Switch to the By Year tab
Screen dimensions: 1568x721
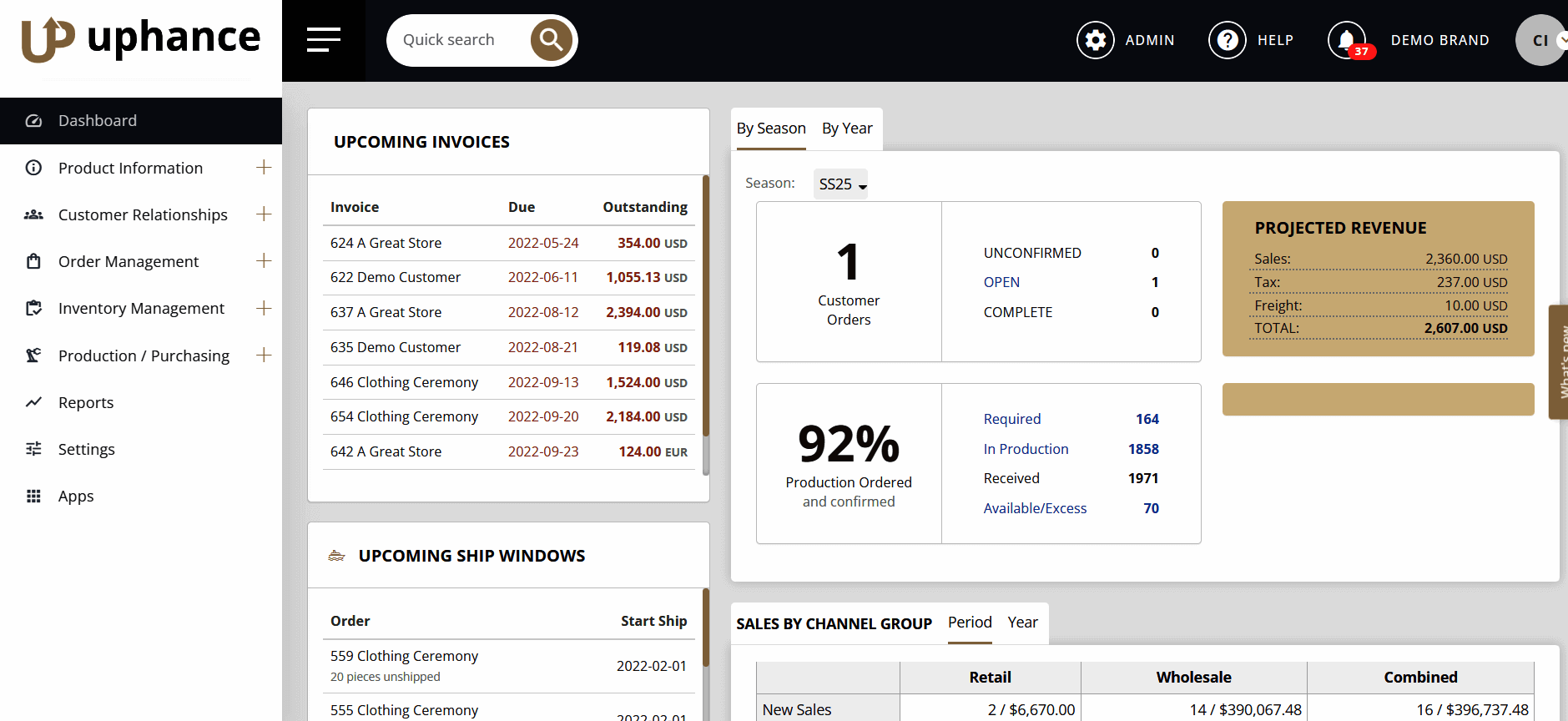[846, 129]
